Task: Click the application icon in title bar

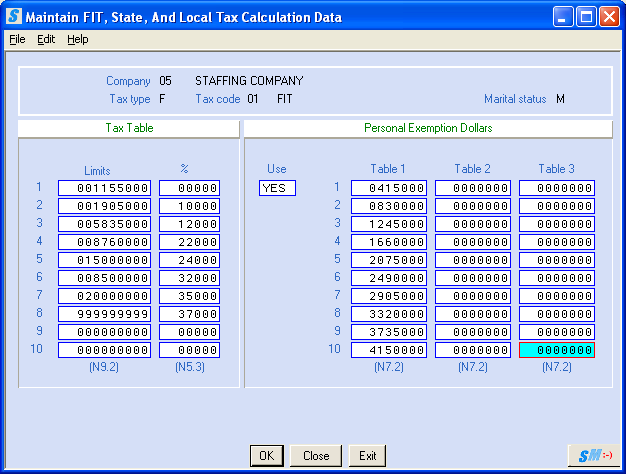Action: pyautogui.click(x=14, y=17)
